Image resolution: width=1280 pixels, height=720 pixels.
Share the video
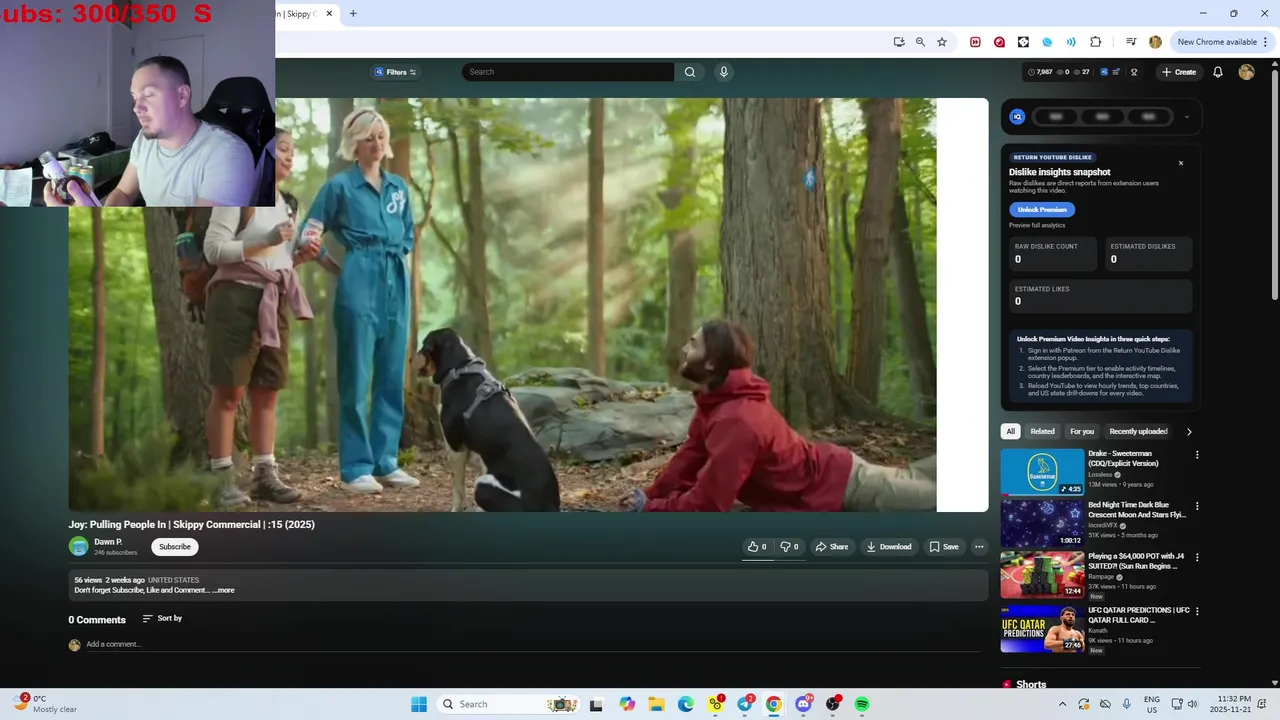pyautogui.click(x=832, y=547)
